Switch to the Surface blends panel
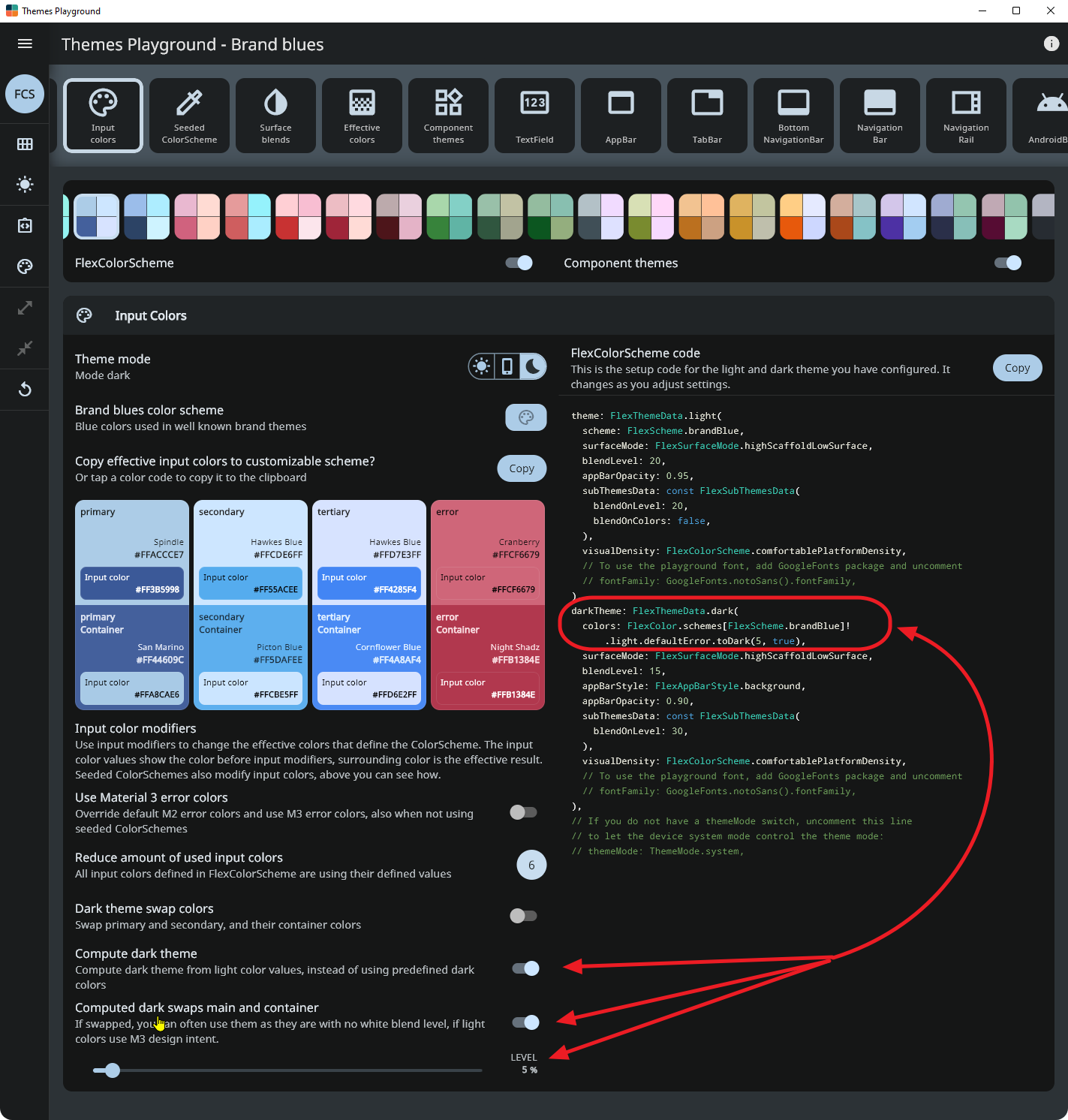The height and width of the screenshot is (1120, 1068). (275, 116)
